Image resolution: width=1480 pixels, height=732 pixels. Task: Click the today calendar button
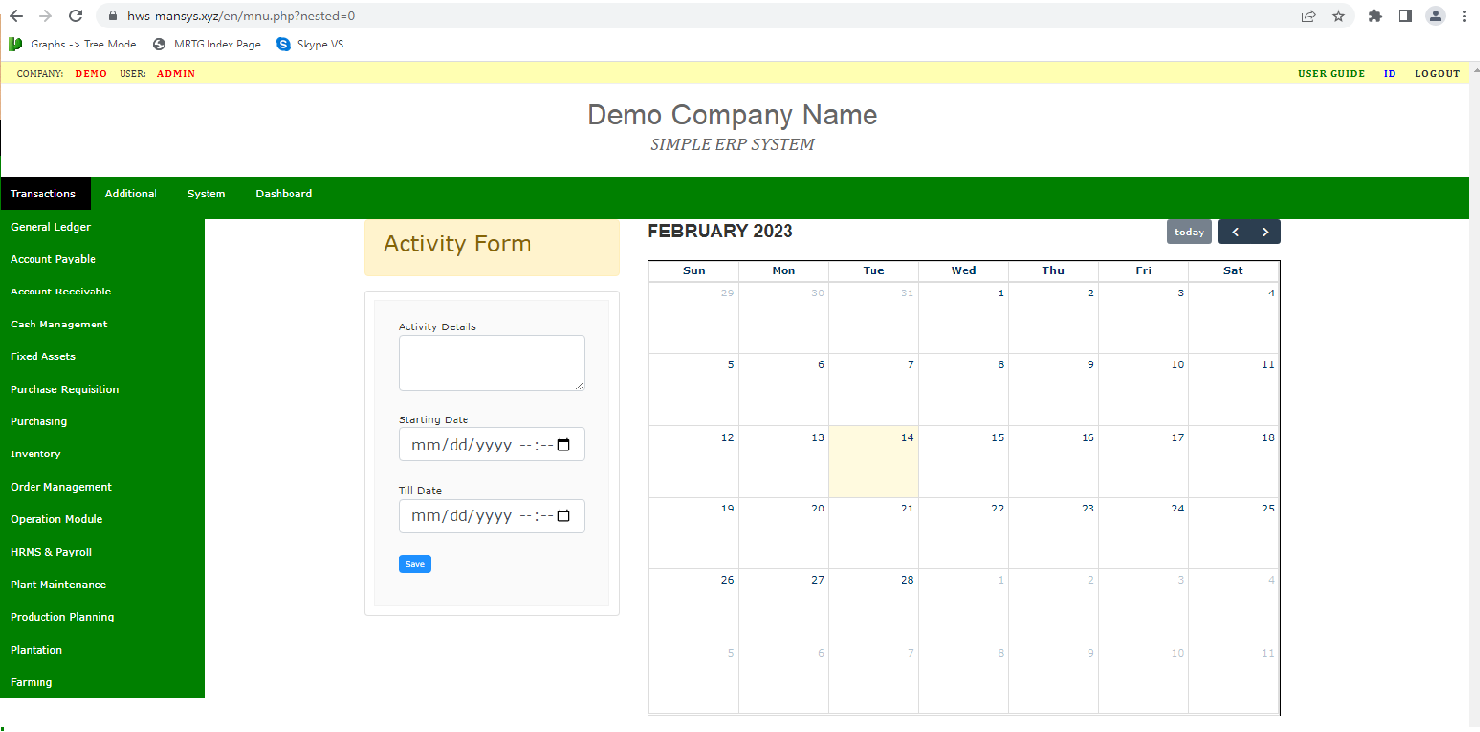point(1189,232)
